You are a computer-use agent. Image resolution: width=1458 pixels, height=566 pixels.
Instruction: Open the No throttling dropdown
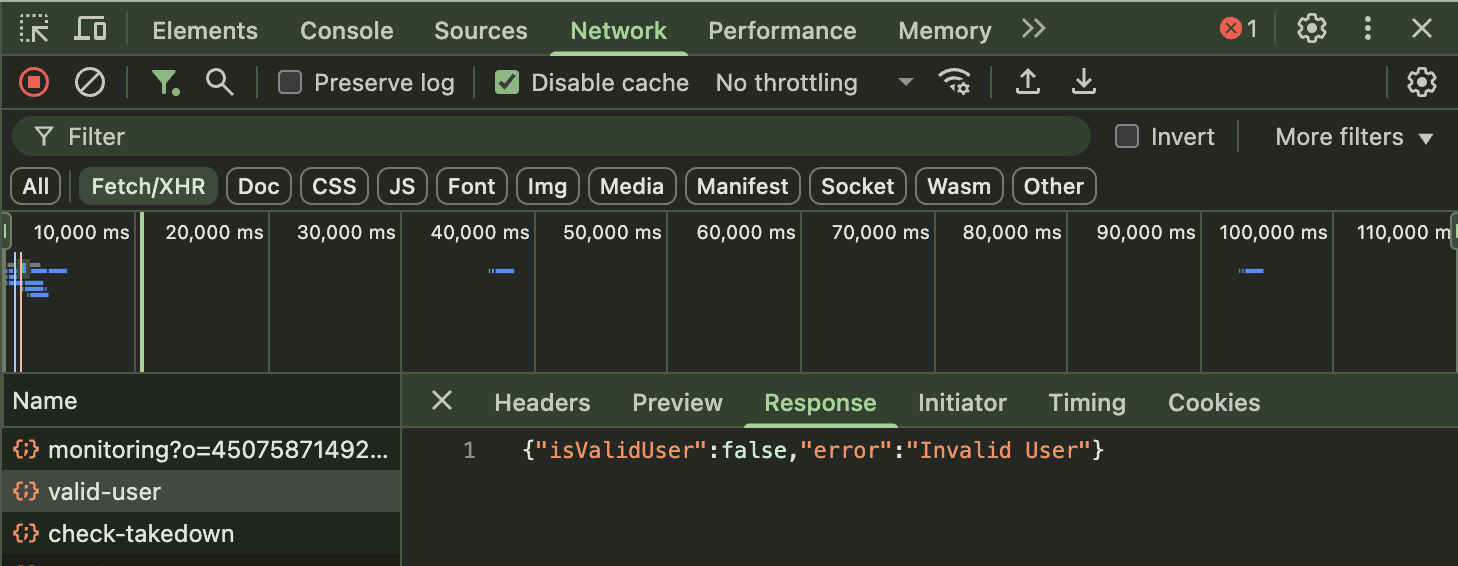coord(814,82)
